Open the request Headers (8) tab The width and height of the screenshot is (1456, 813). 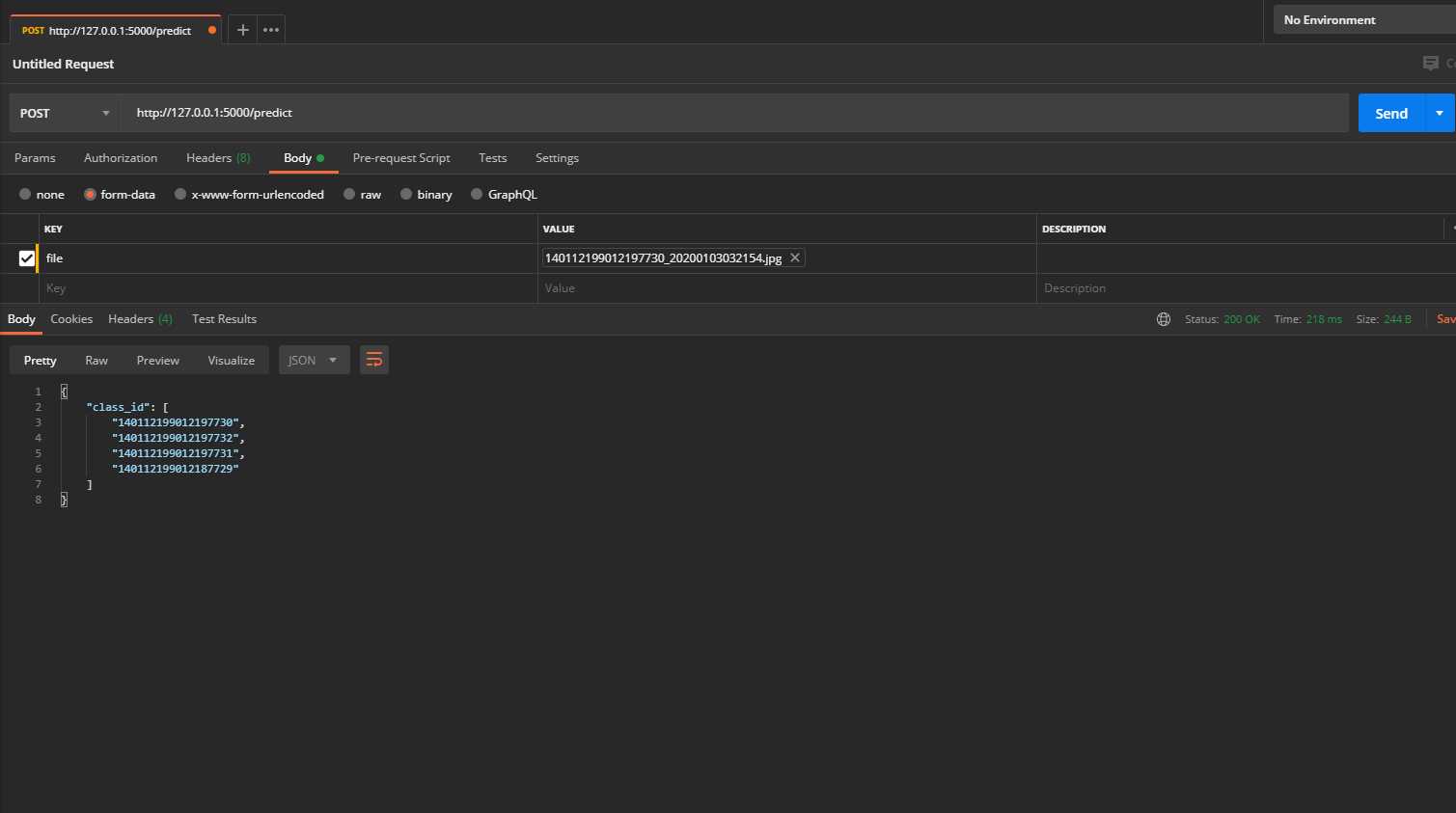point(218,158)
